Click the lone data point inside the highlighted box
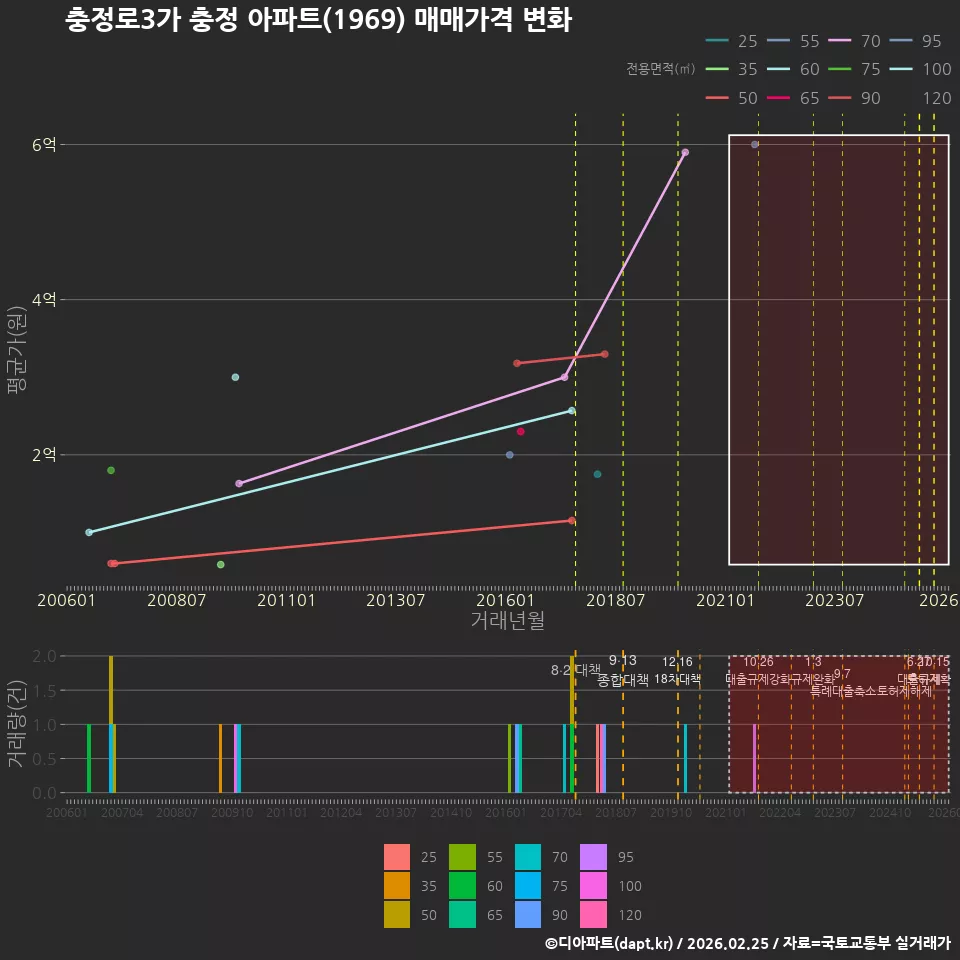 (x=755, y=144)
